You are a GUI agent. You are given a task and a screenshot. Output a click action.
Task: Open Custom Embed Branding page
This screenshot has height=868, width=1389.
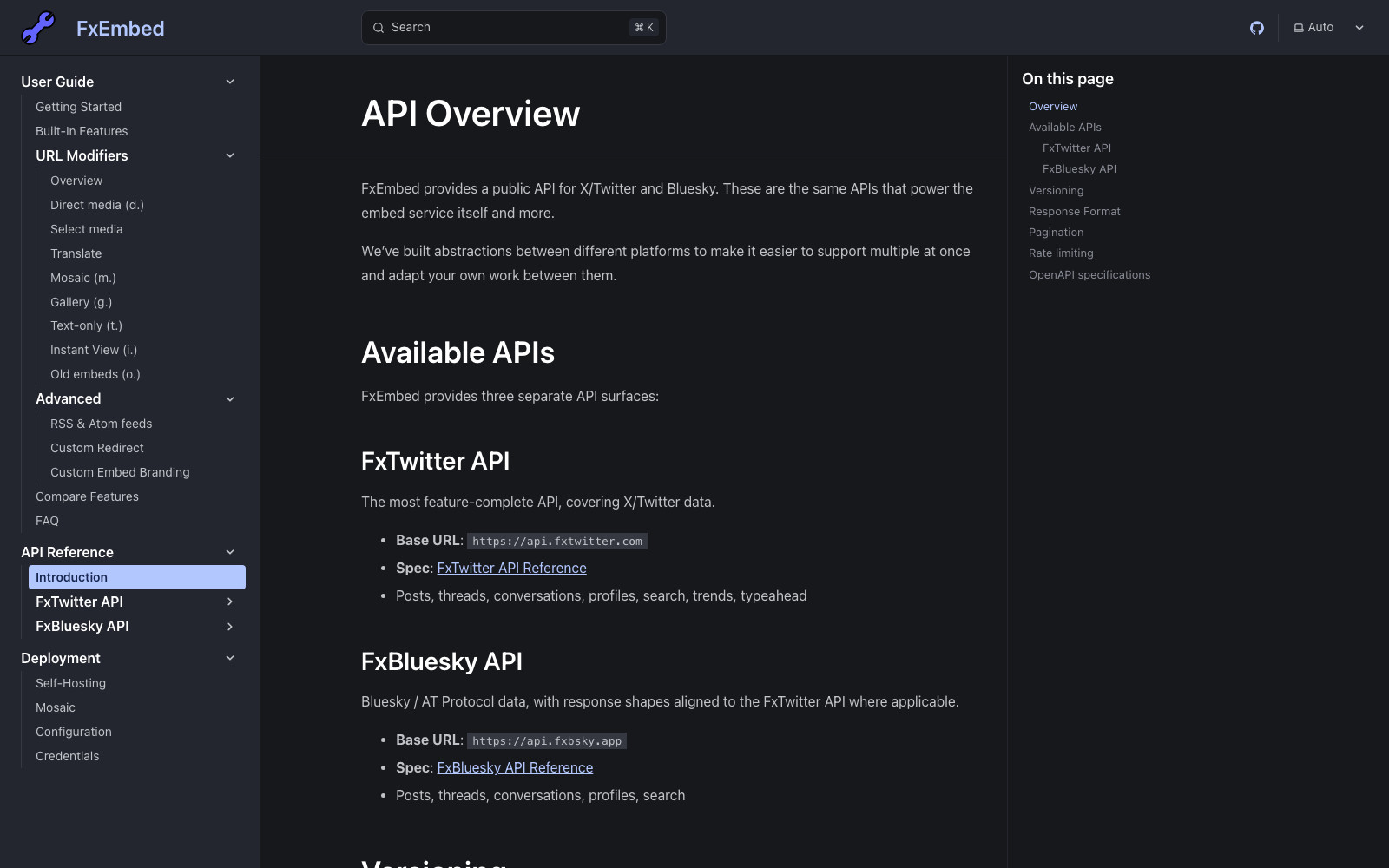tap(120, 472)
